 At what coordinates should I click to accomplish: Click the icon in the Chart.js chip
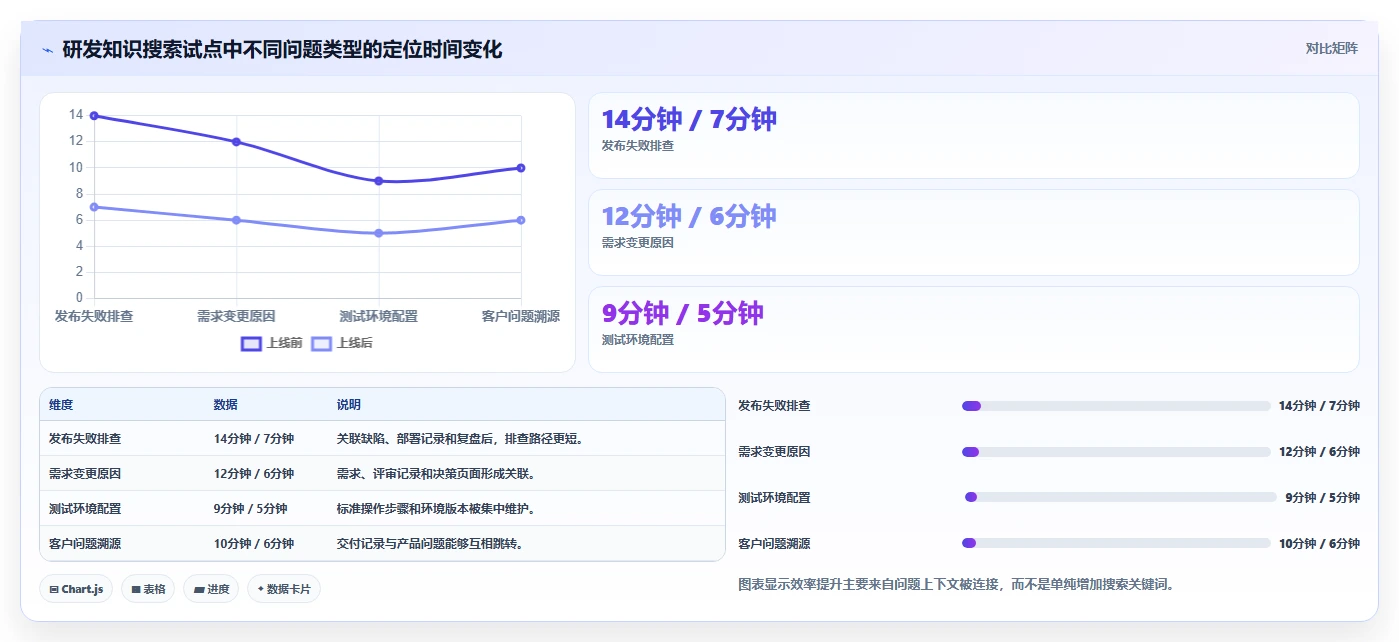pos(54,590)
